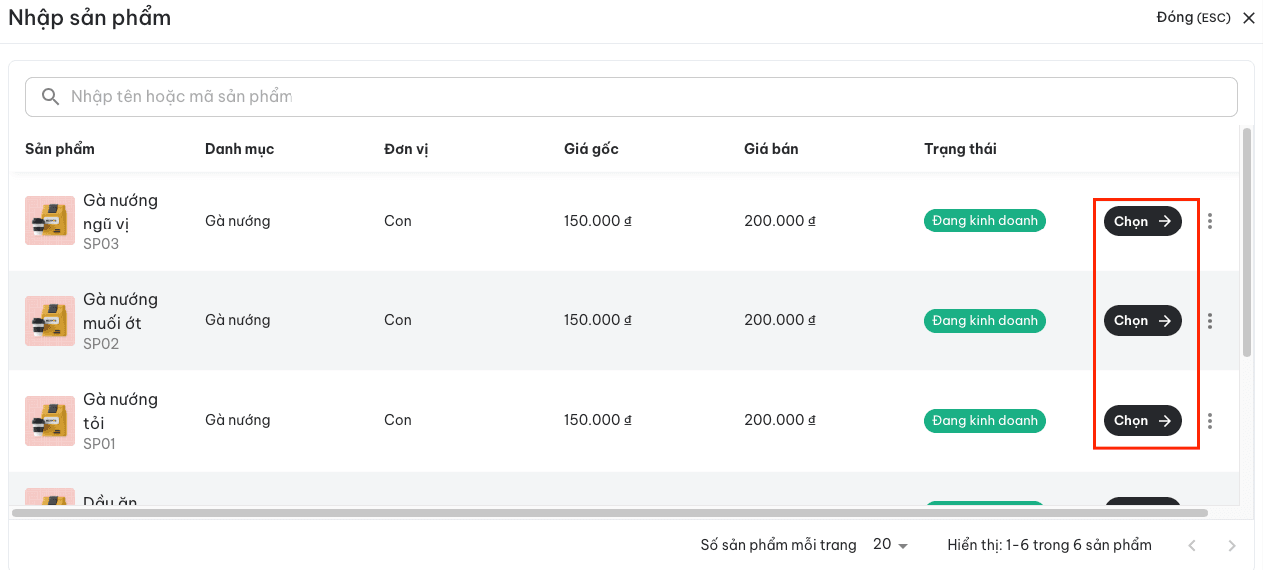
Task: Go to the previous page arrow
Action: coord(1191,546)
